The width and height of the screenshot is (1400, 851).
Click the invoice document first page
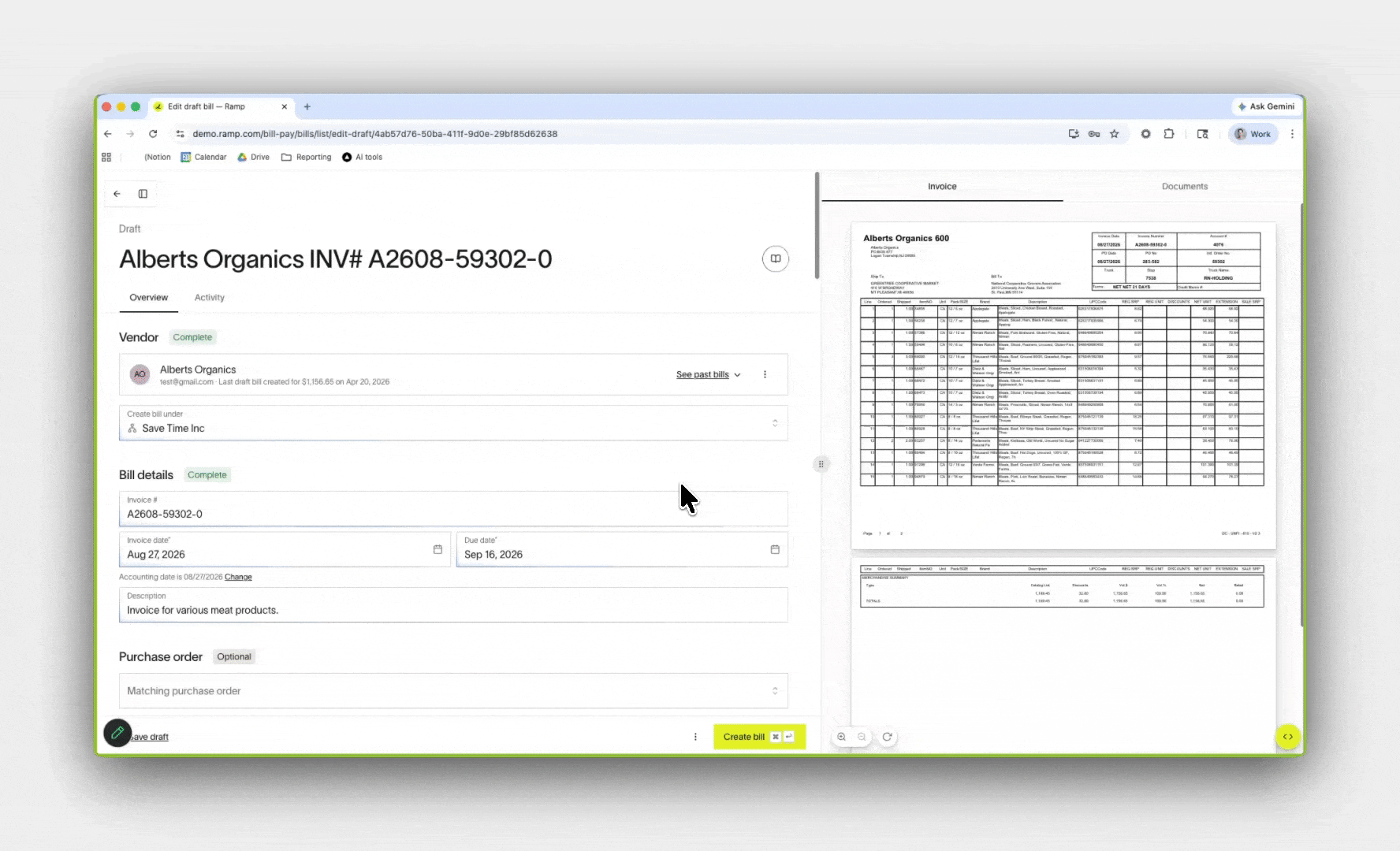click(1063, 385)
